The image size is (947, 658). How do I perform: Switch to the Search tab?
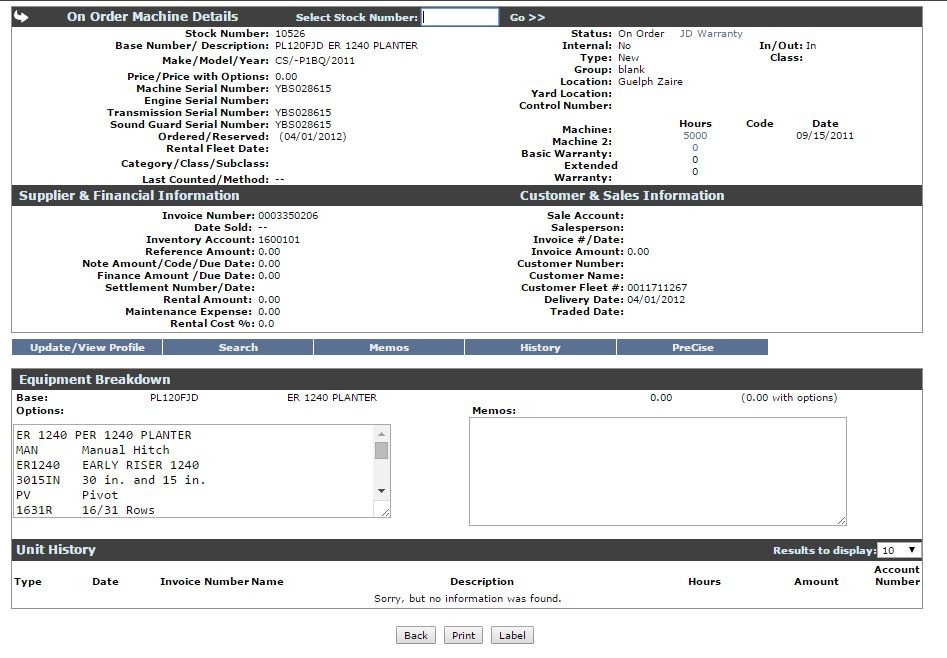pyautogui.click(x=238, y=348)
